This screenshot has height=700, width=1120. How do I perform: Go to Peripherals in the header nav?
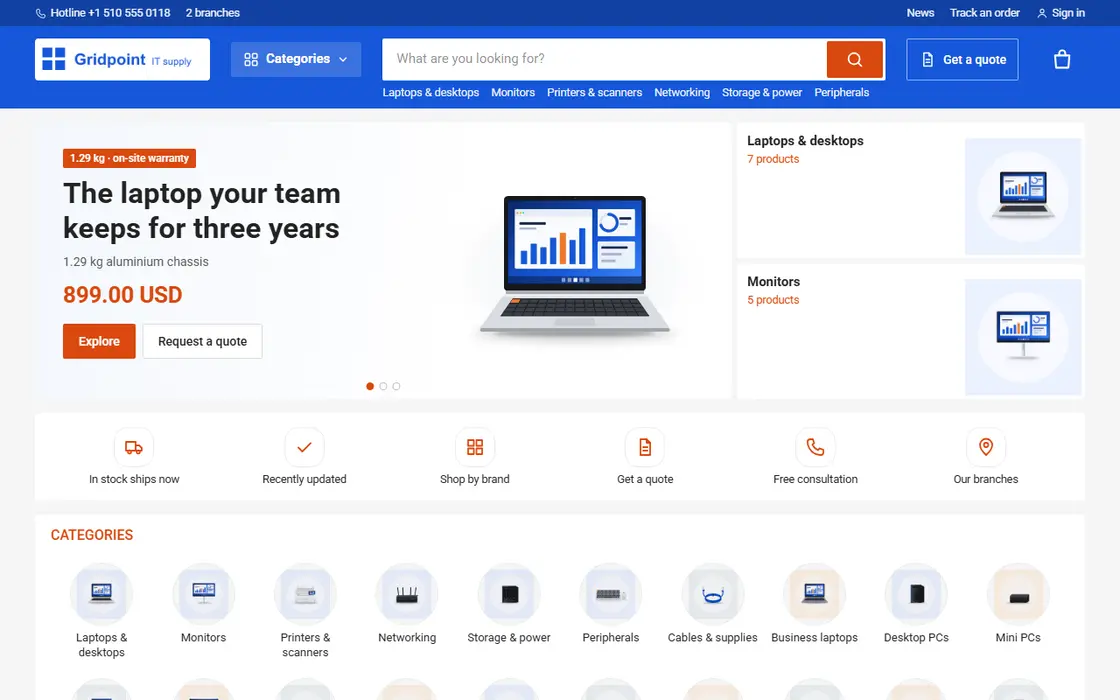[x=841, y=92]
